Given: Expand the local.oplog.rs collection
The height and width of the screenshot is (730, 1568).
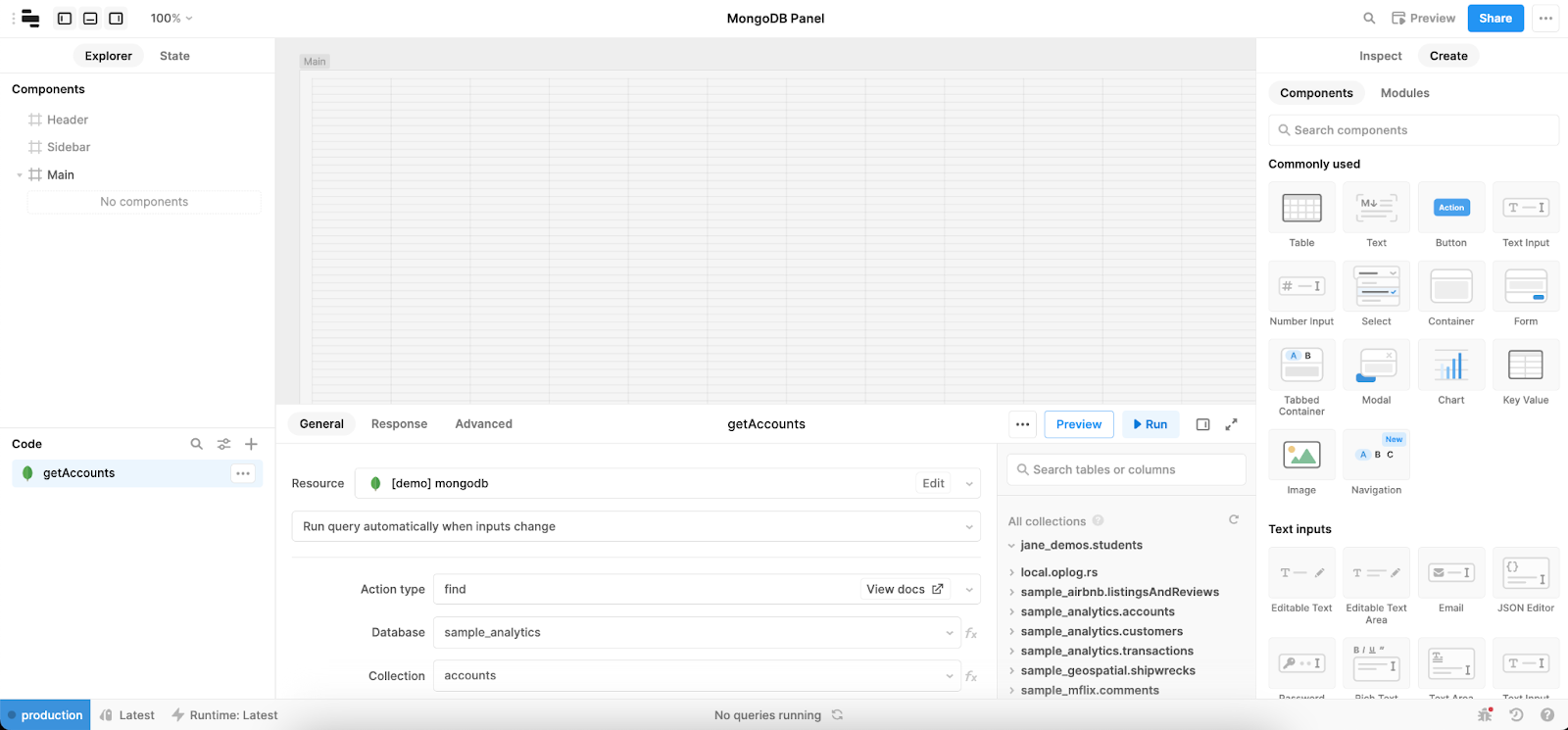Looking at the screenshot, I should tap(1011, 572).
